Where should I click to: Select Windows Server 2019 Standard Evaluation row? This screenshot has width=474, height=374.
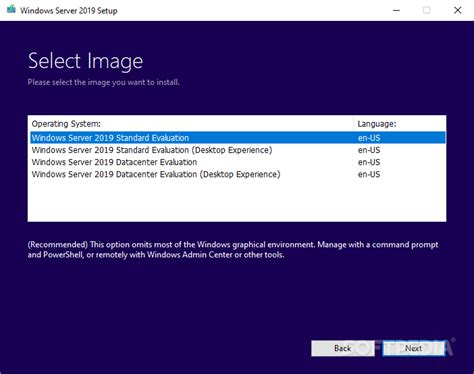pos(238,138)
